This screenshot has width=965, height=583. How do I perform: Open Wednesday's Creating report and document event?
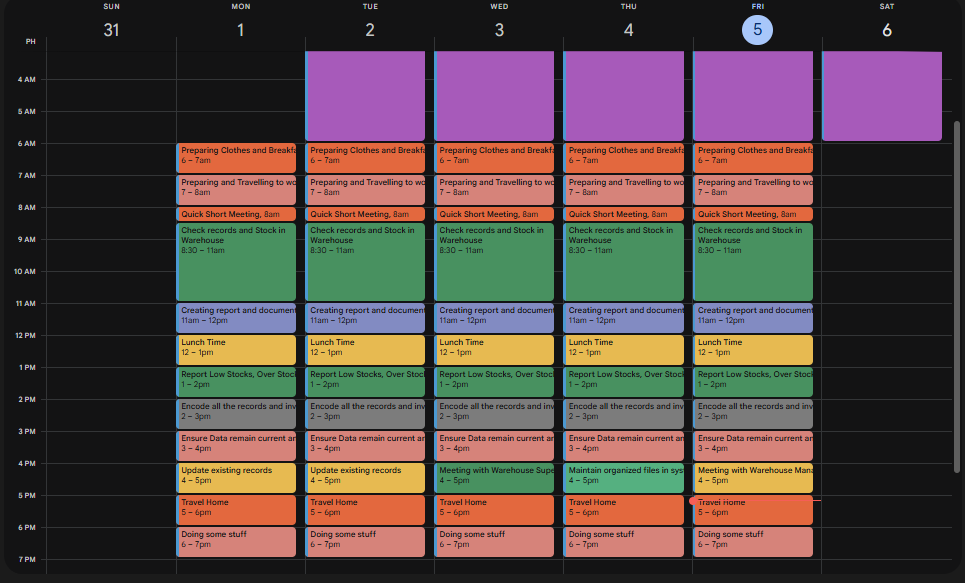pos(495,318)
